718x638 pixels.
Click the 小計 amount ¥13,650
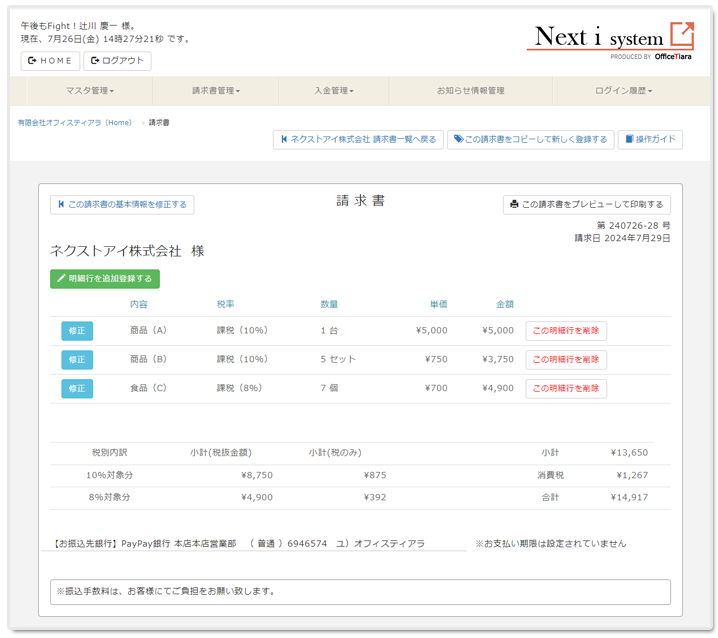point(629,453)
